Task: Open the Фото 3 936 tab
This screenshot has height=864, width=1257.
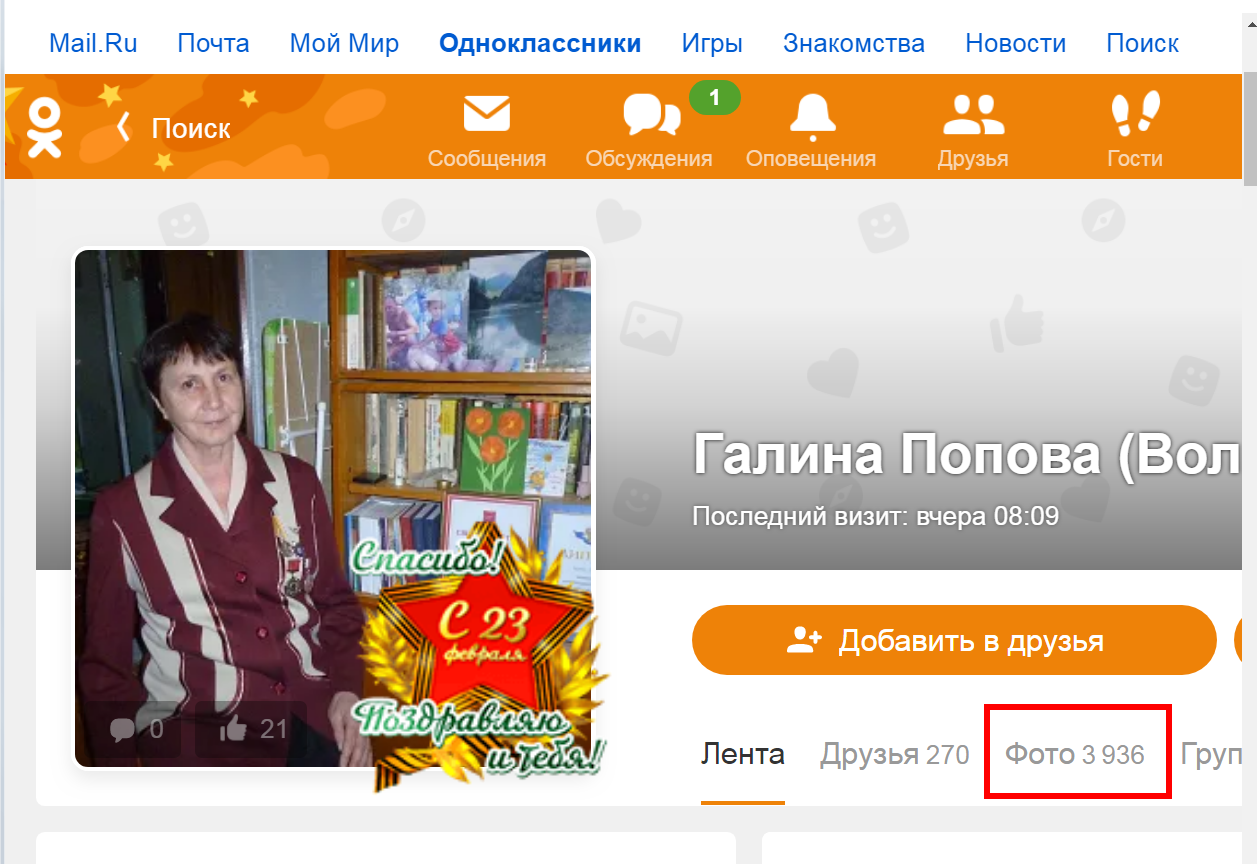Action: pyautogui.click(x=1075, y=754)
